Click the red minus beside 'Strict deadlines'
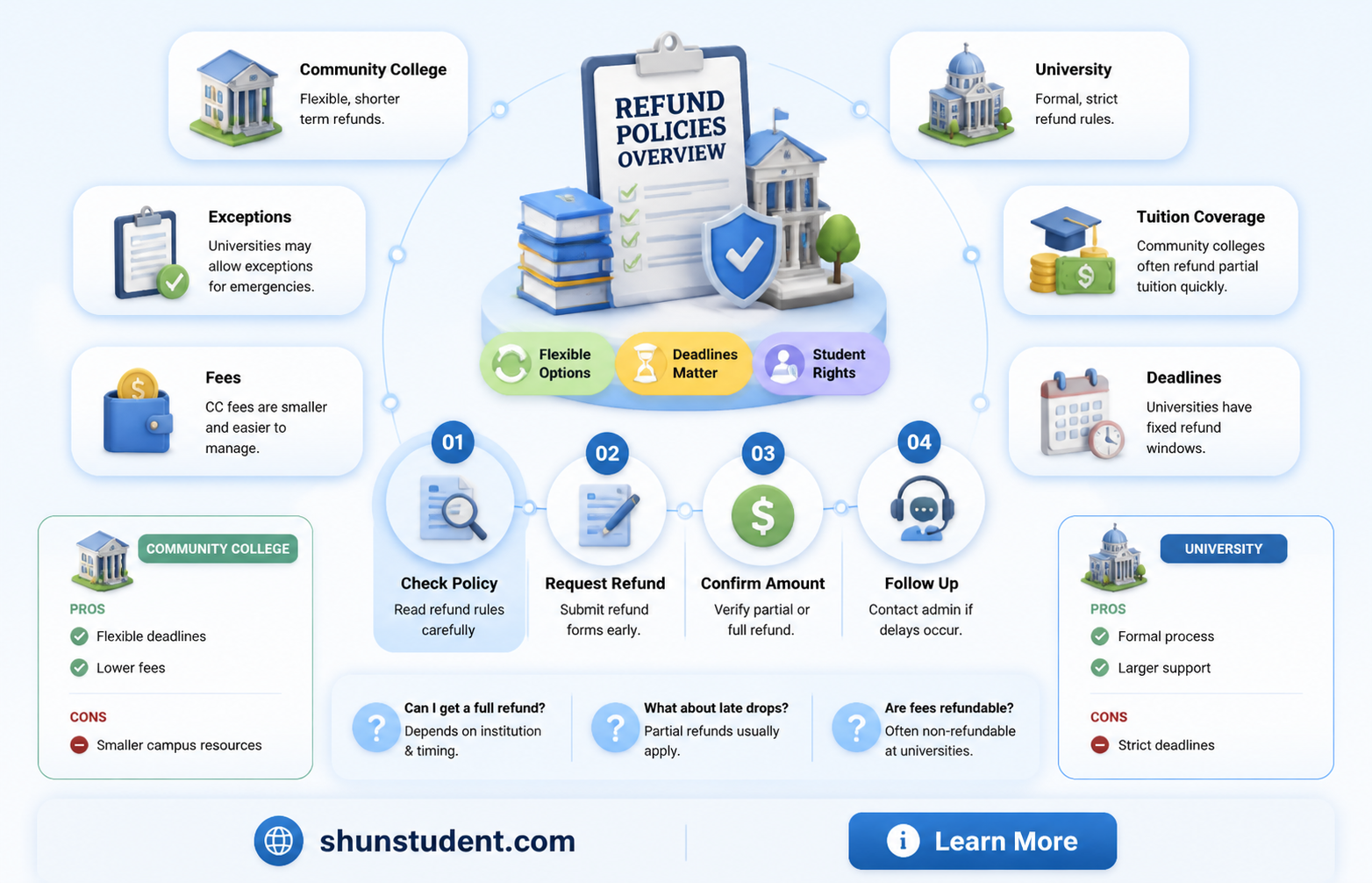 click(1100, 745)
